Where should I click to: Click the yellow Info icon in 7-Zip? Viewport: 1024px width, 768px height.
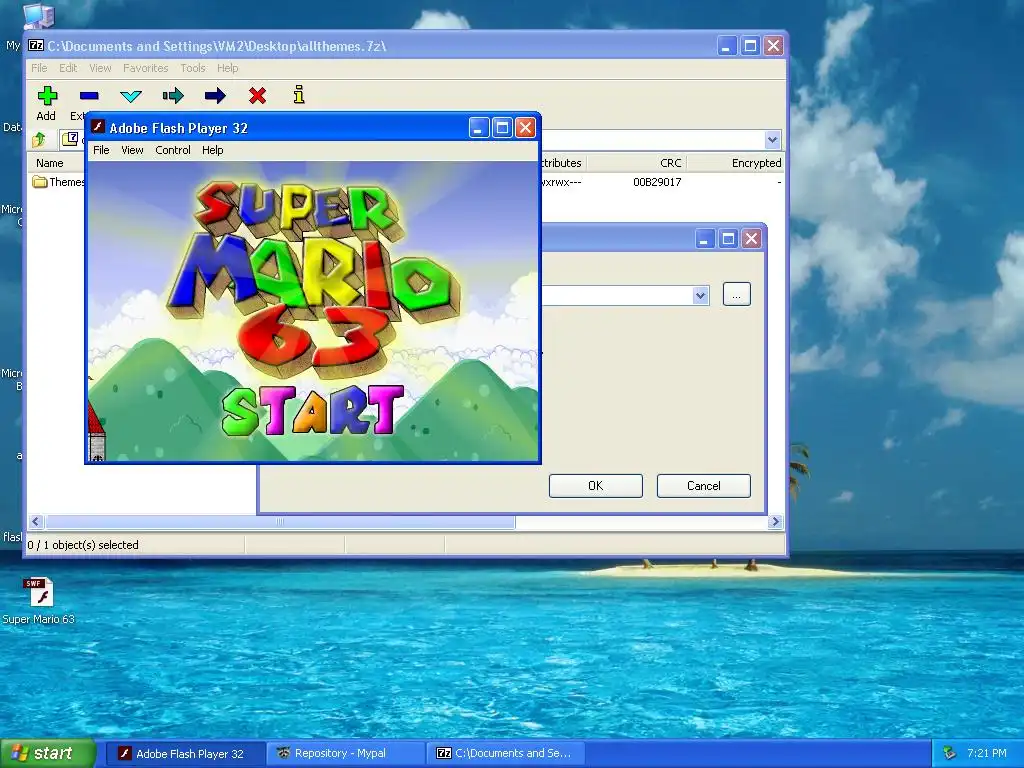(299, 95)
